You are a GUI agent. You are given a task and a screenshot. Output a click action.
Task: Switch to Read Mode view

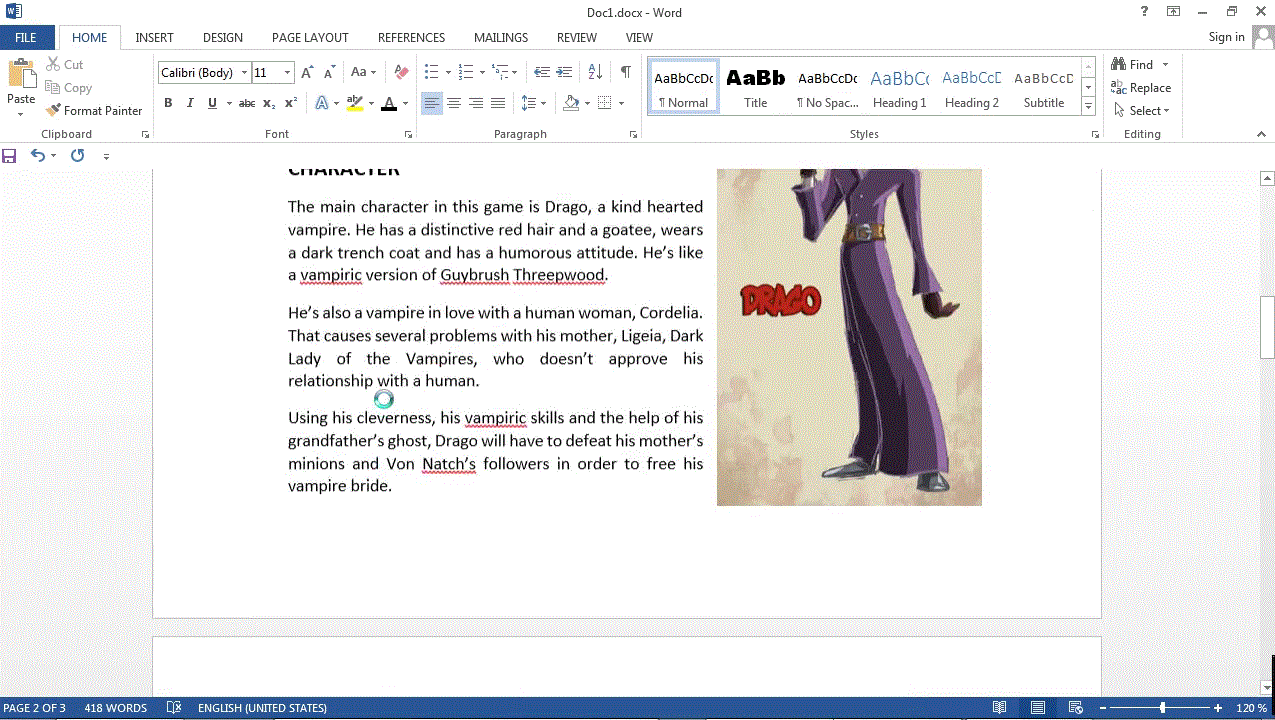(x=1000, y=708)
